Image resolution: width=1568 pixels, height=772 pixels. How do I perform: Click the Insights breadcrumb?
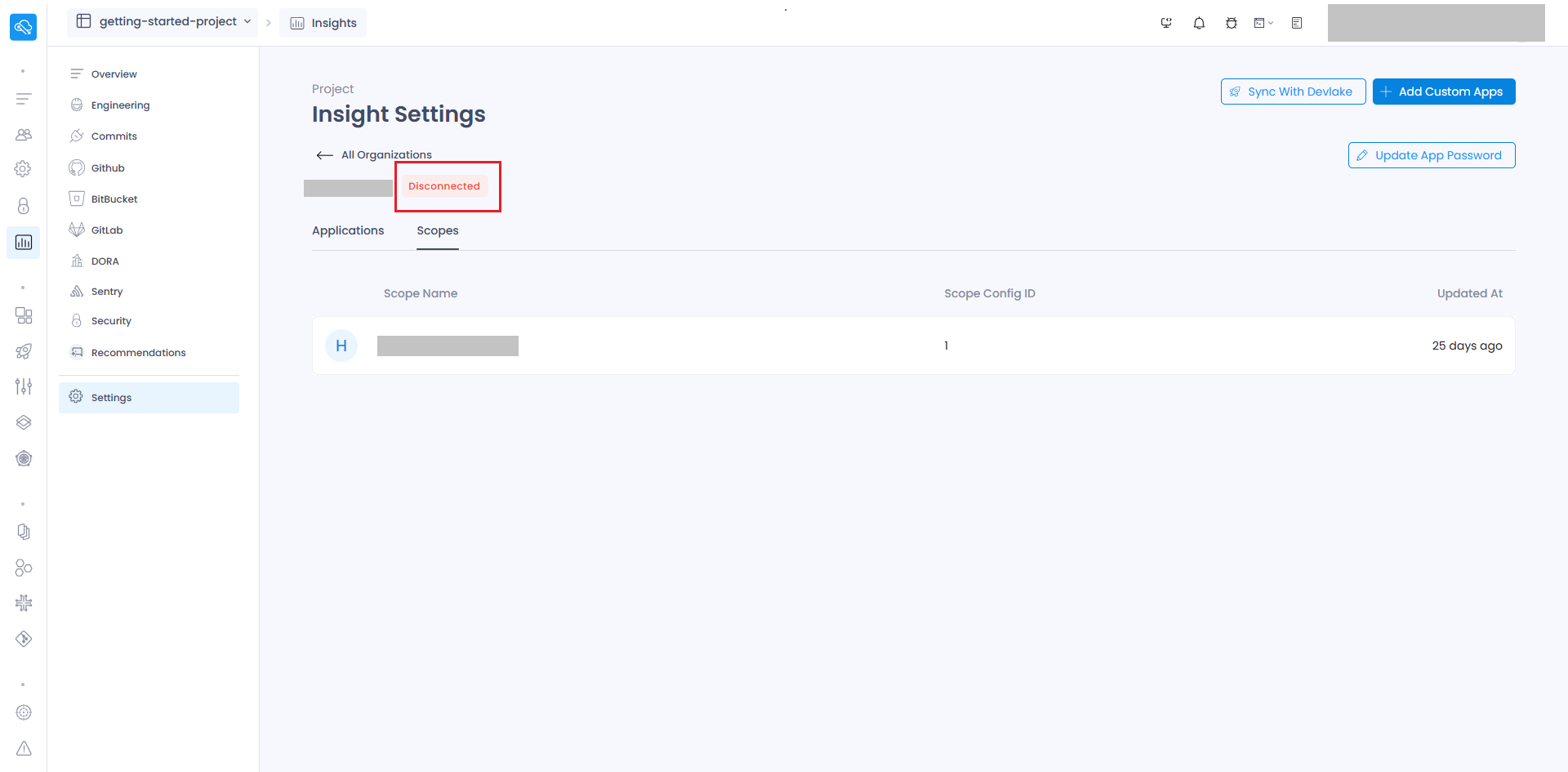(x=323, y=23)
